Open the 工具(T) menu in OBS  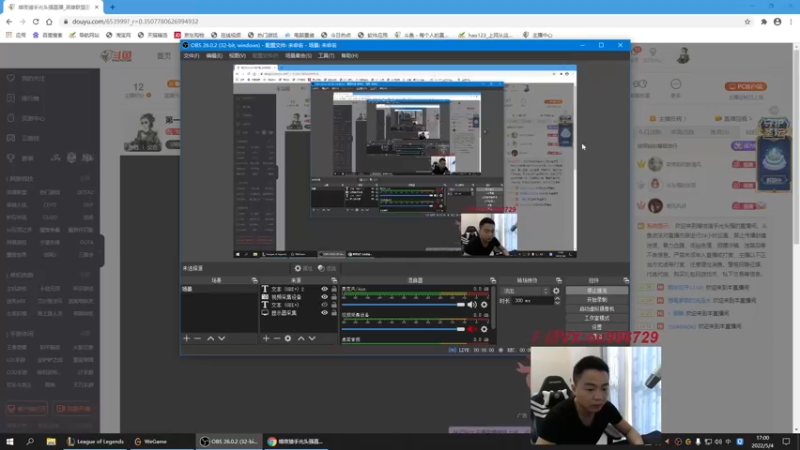326,56
